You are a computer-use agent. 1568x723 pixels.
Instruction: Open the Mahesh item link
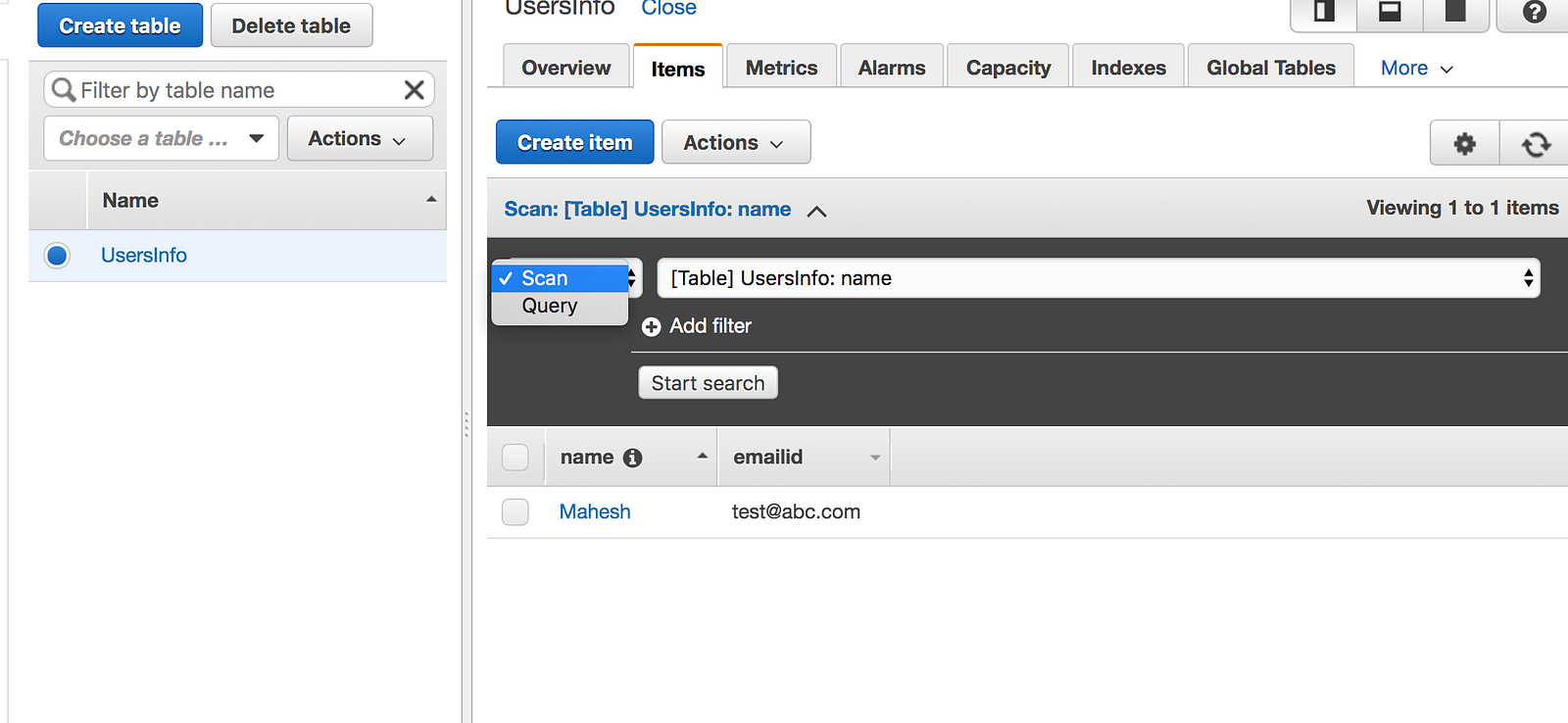click(595, 511)
